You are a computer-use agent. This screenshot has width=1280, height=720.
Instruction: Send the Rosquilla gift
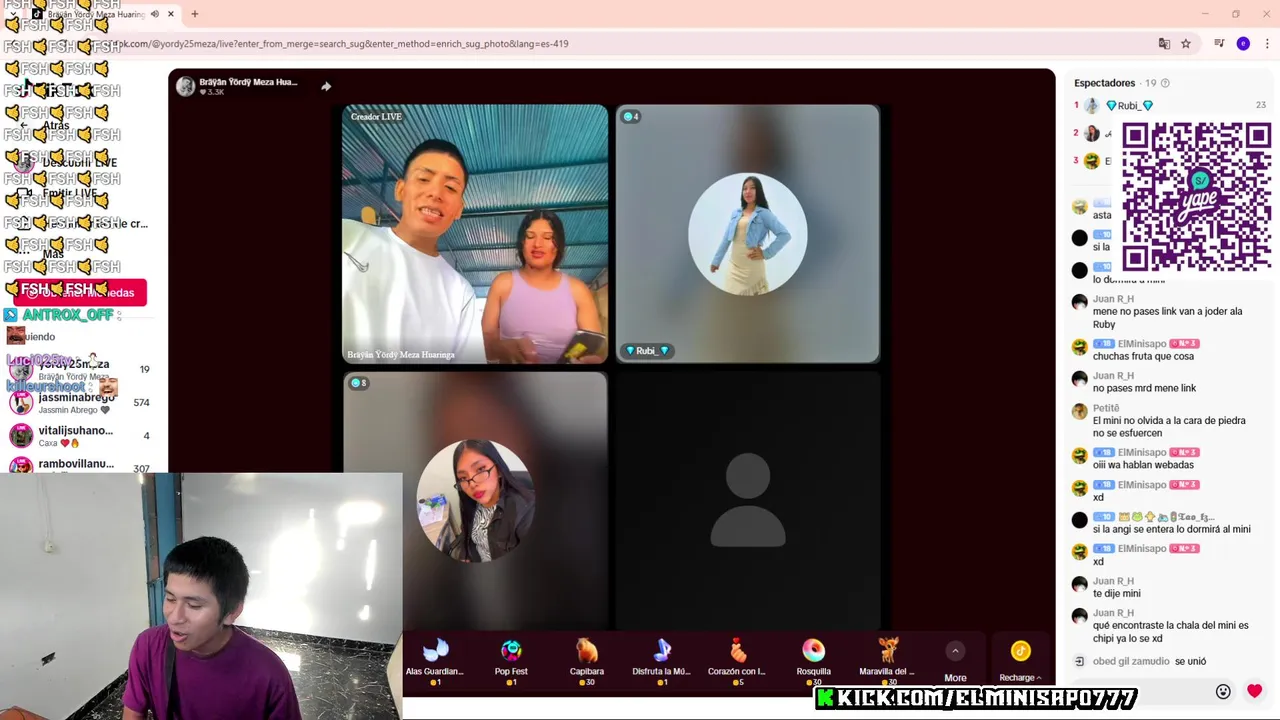click(813, 661)
